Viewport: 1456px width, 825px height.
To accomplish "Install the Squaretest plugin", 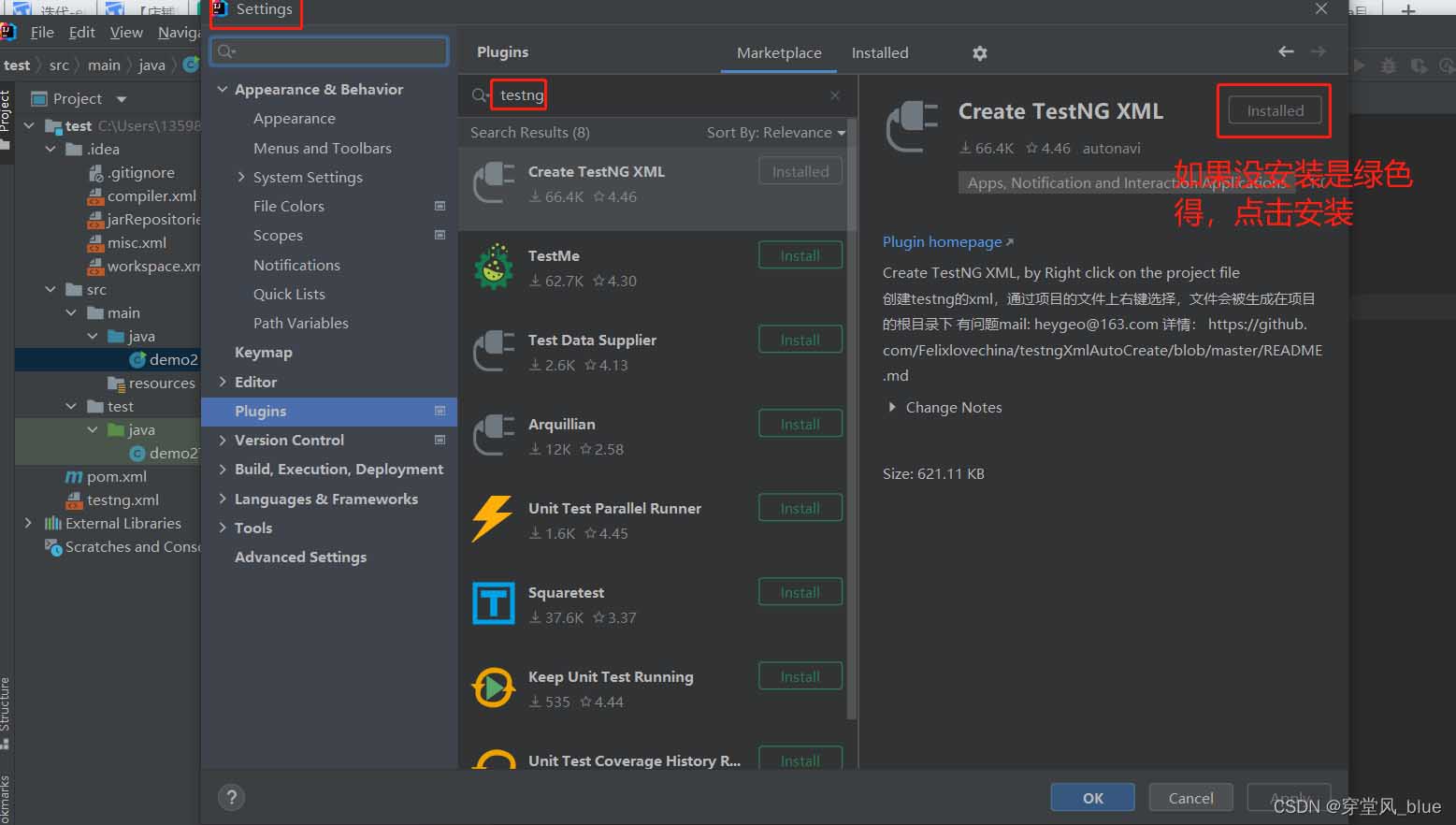I will 800,592.
